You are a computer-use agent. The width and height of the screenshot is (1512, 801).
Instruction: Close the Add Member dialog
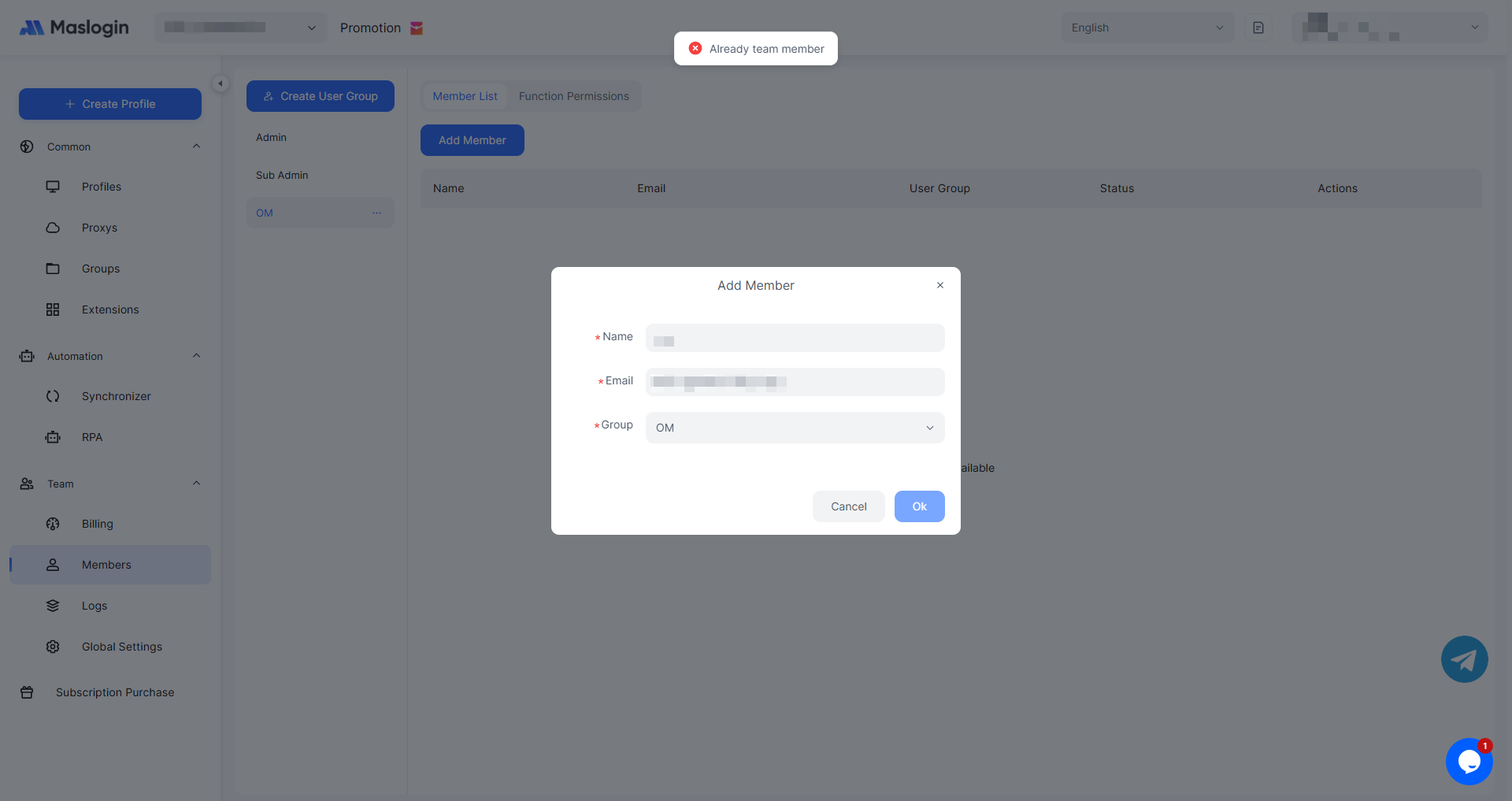click(939, 285)
